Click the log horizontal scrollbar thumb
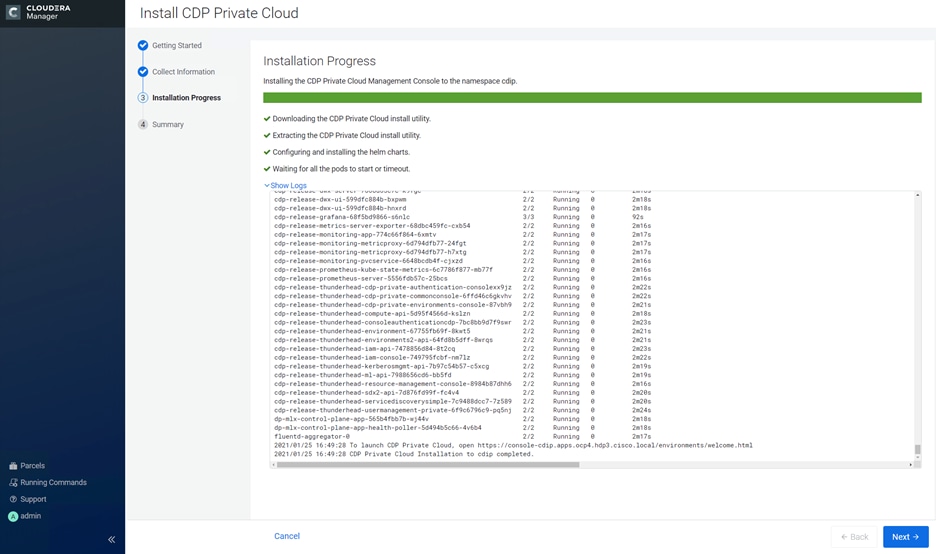 (427, 464)
